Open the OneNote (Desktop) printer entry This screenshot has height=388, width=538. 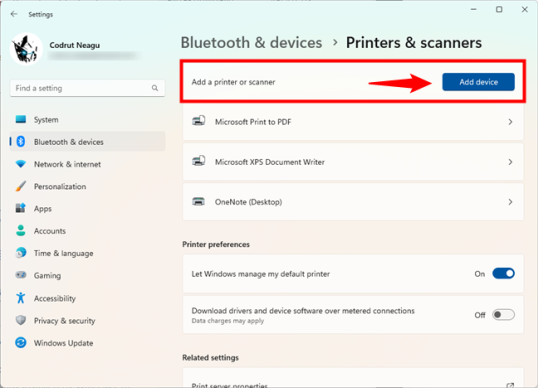[x=353, y=202]
